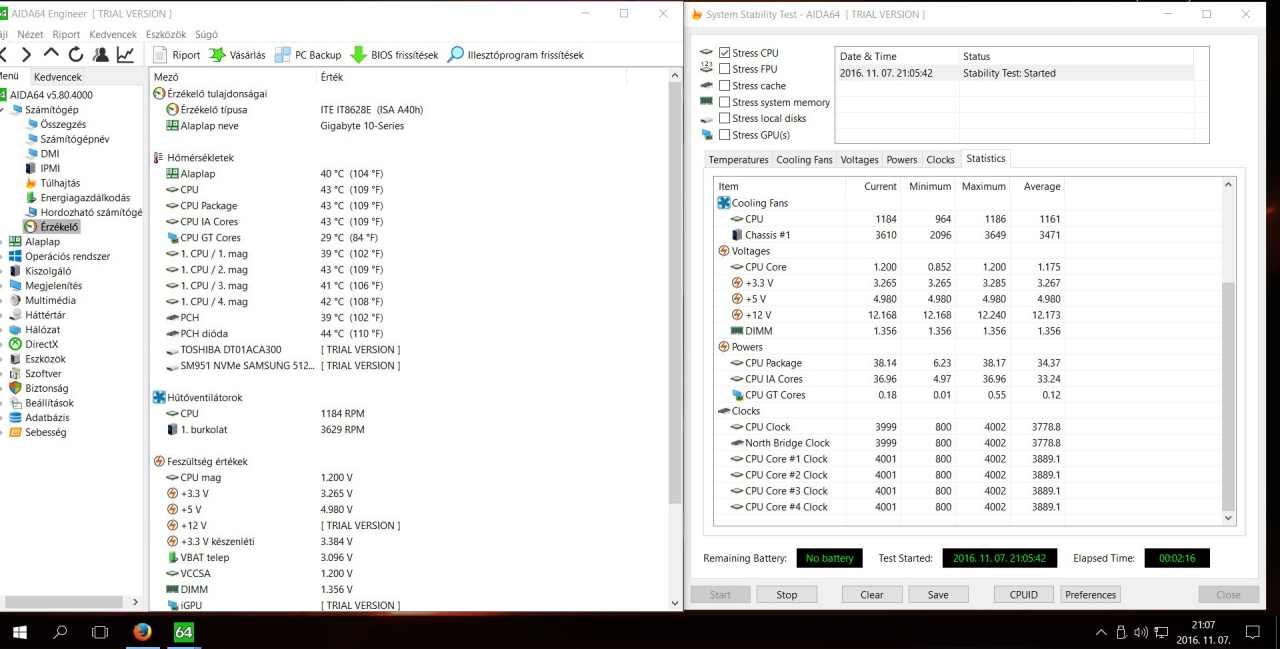Clear the stability test statistics
The height and width of the screenshot is (649, 1280).
coord(872,594)
